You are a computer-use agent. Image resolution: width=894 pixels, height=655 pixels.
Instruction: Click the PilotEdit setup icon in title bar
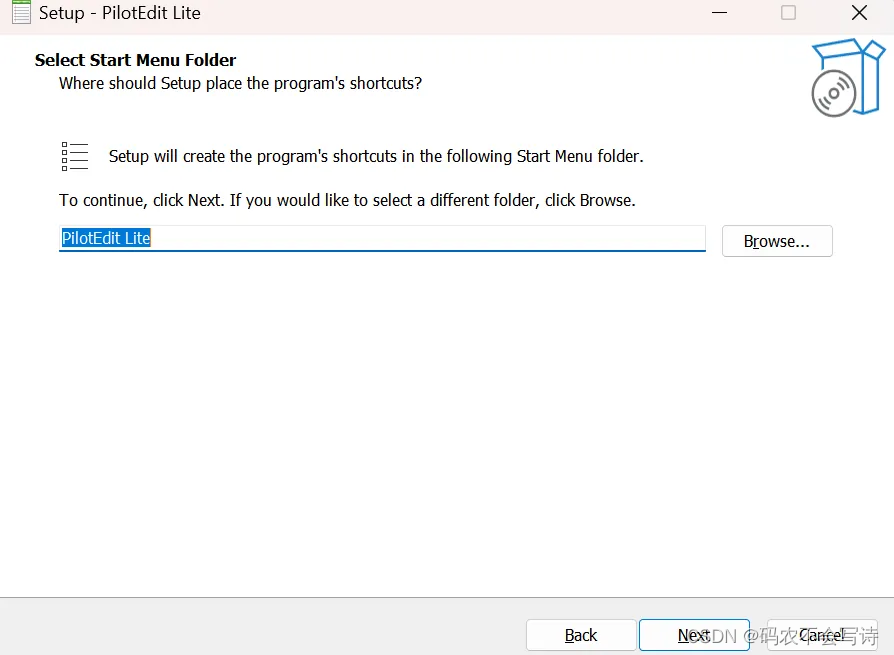coord(21,12)
